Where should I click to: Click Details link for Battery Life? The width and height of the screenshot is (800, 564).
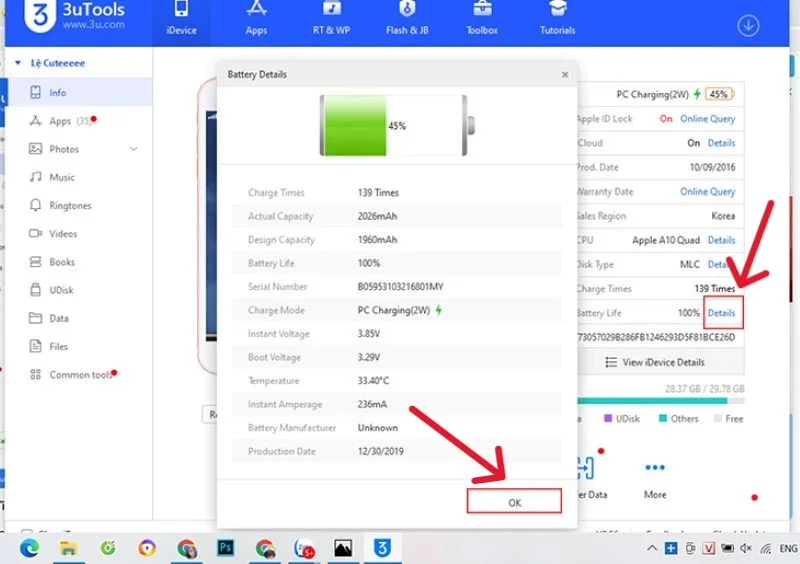721,313
